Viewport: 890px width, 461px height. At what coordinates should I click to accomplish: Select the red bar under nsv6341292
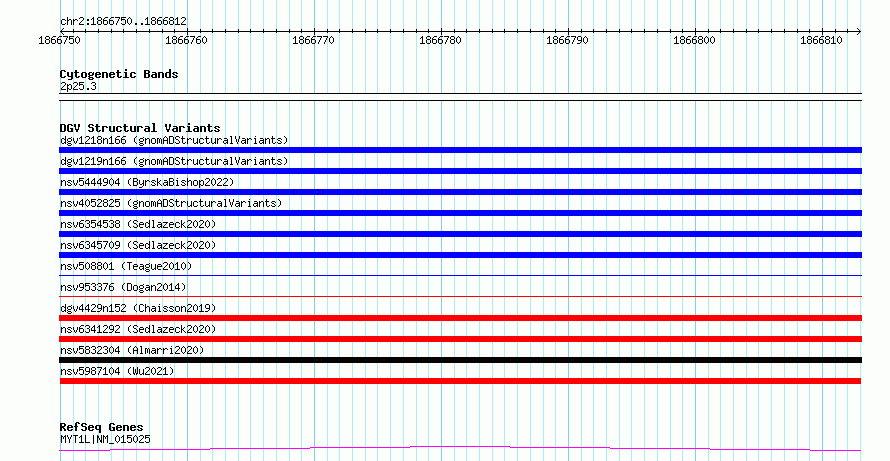point(460,339)
